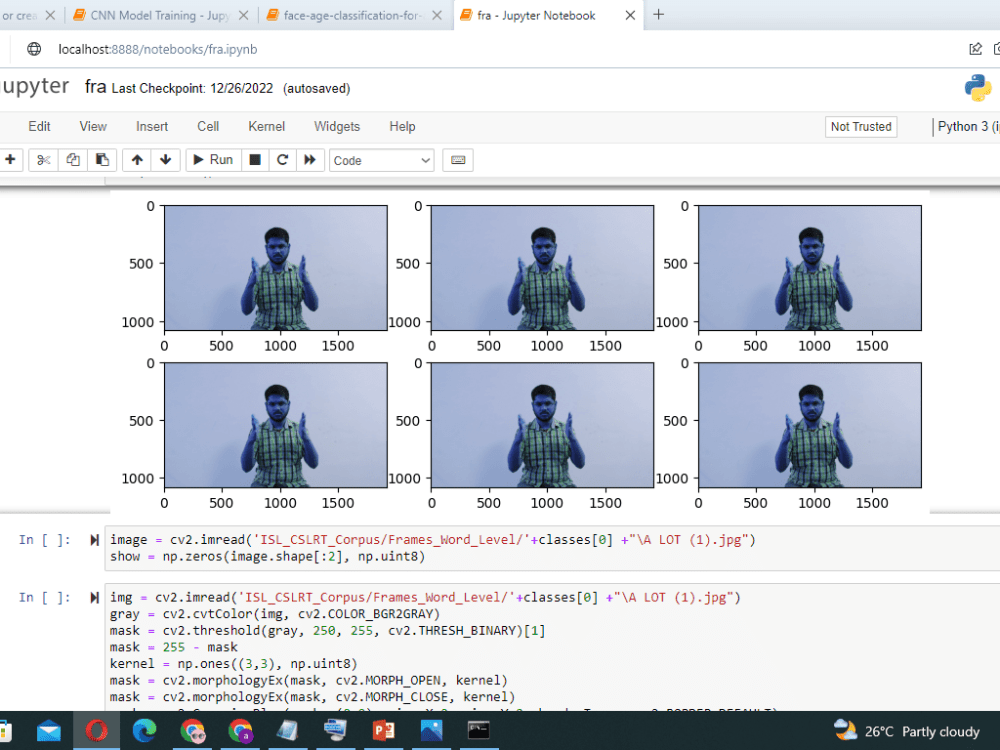
Task: Run the selected cell with Run button
Action: [212, 160]
